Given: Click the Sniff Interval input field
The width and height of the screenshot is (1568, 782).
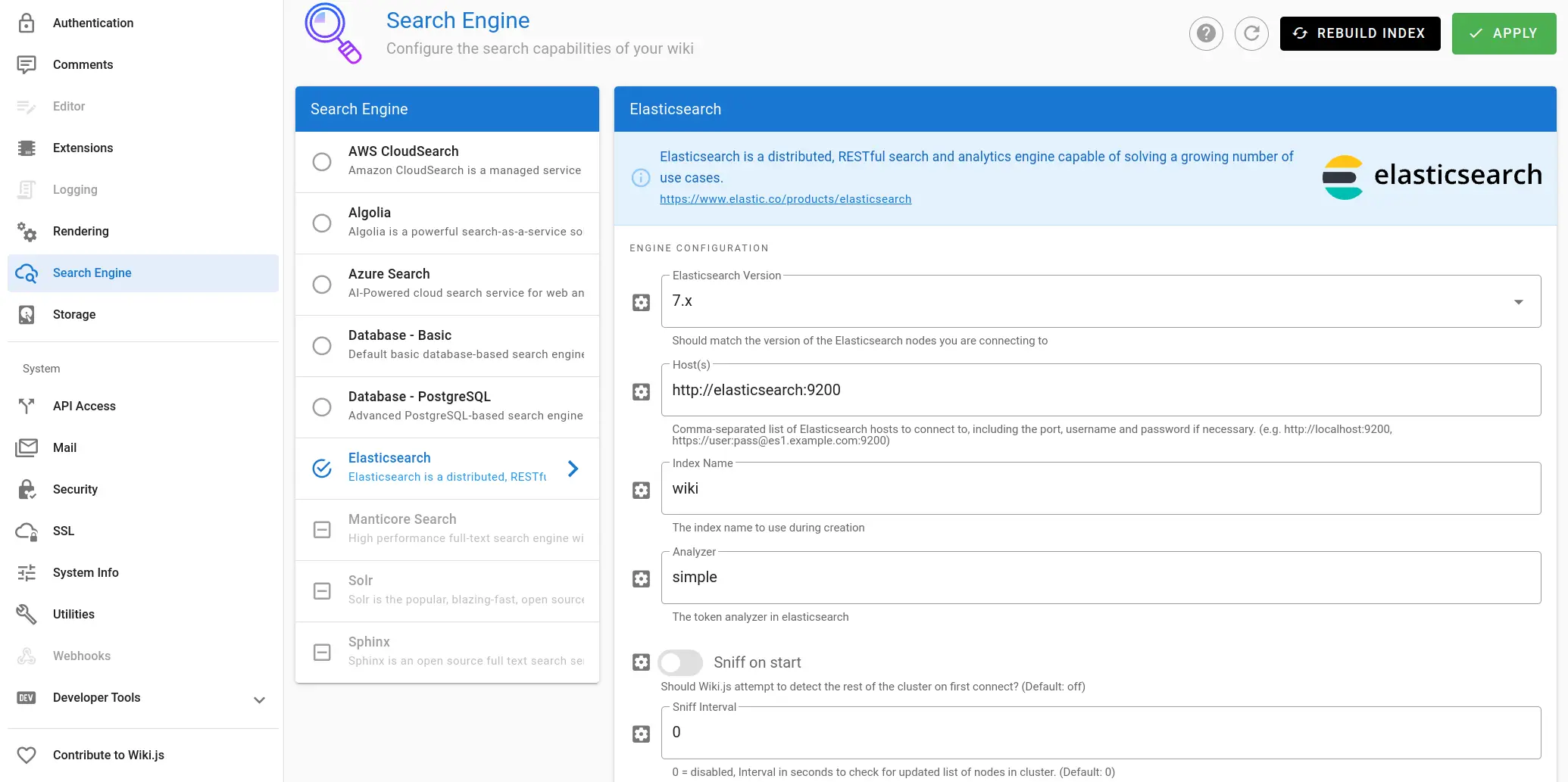Looking at the screenshot, I should click(x=1101, y=733).
